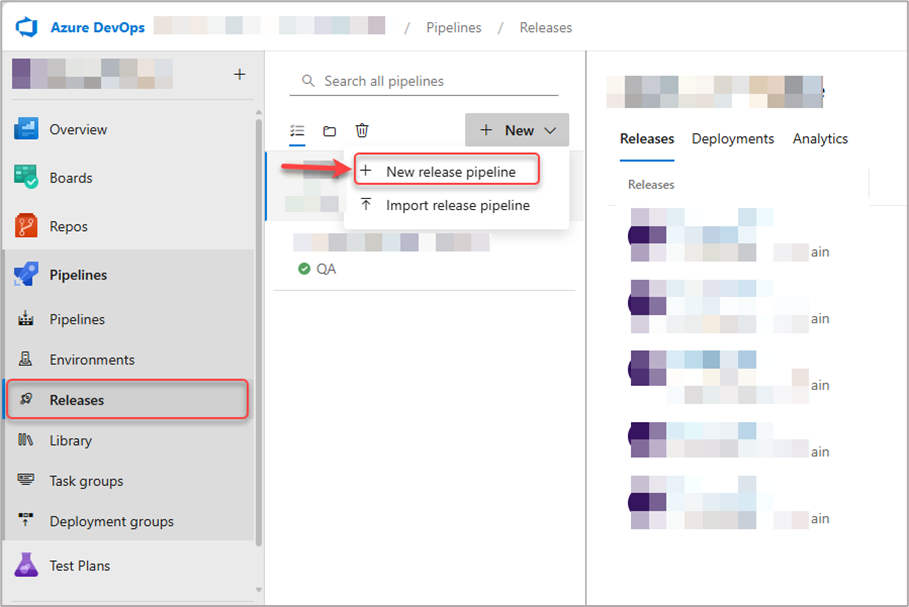Click the list view icon above pipelines

pos(297,131)
